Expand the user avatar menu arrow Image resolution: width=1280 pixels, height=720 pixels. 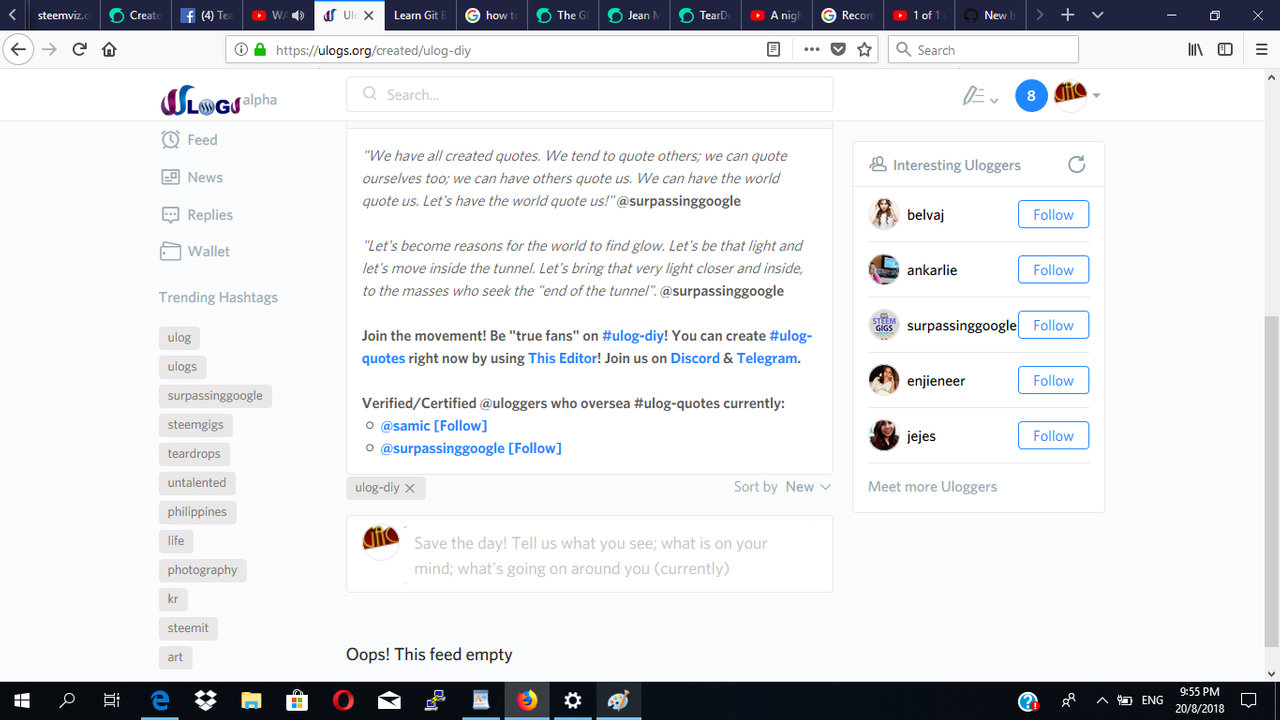(x=1096, y=96)
